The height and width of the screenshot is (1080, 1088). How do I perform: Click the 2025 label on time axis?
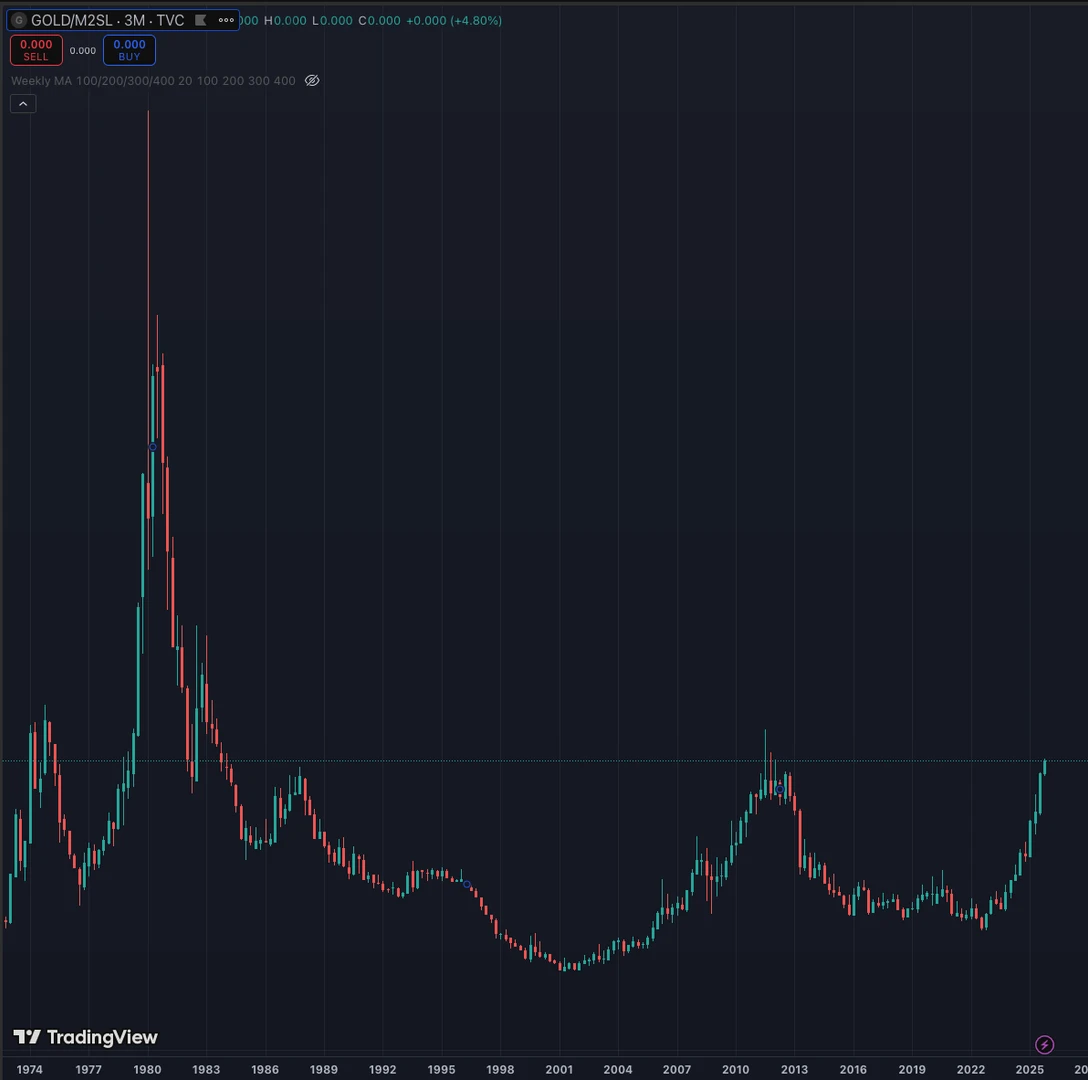tap(1030, 1069)
